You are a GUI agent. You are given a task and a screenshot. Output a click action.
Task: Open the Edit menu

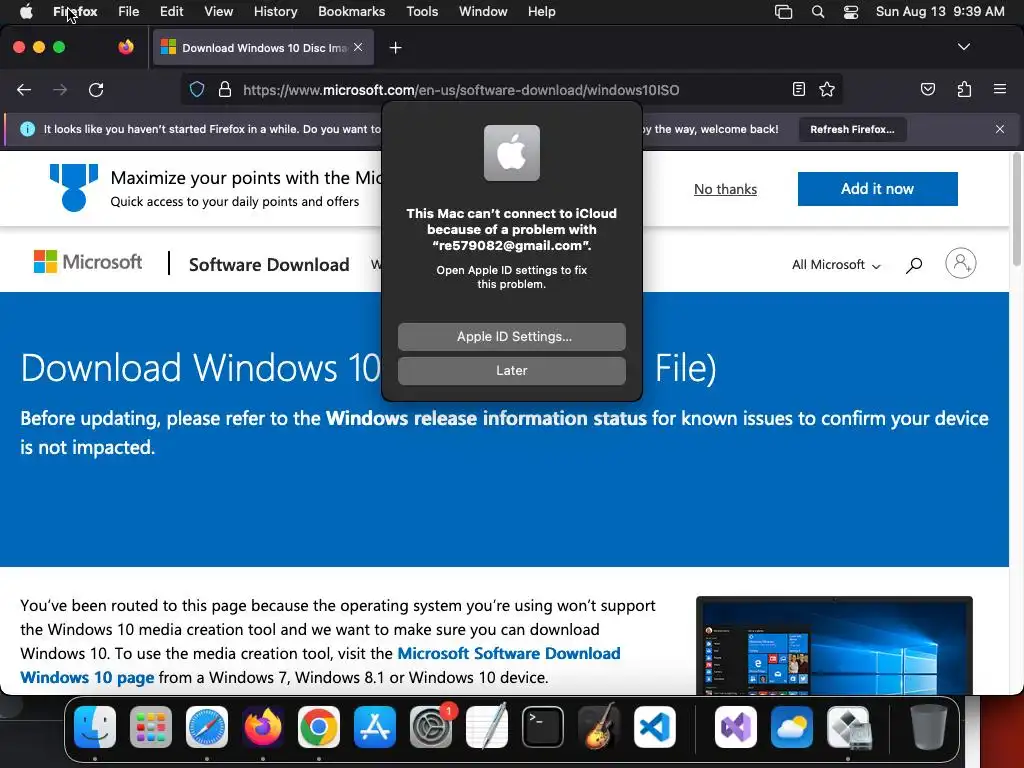[x=172, y=12]
